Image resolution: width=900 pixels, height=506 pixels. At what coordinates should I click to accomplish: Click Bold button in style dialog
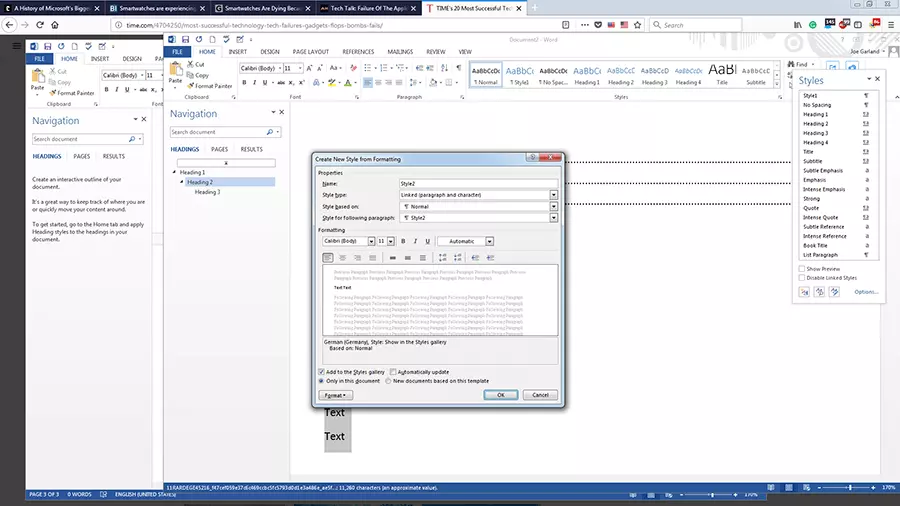(x=403, y=241)
